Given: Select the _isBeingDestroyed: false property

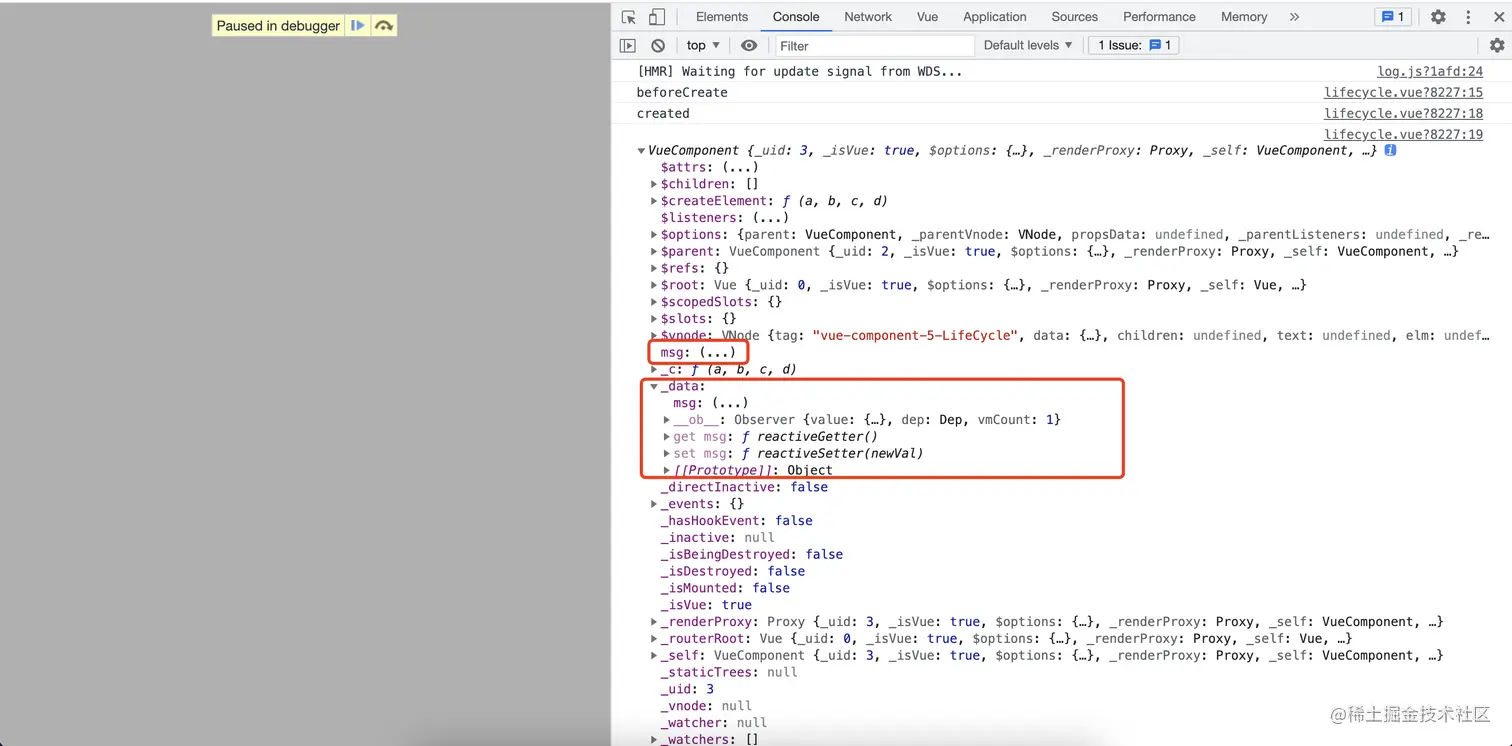Looking at the screenshot, I should tap(752, 554).
